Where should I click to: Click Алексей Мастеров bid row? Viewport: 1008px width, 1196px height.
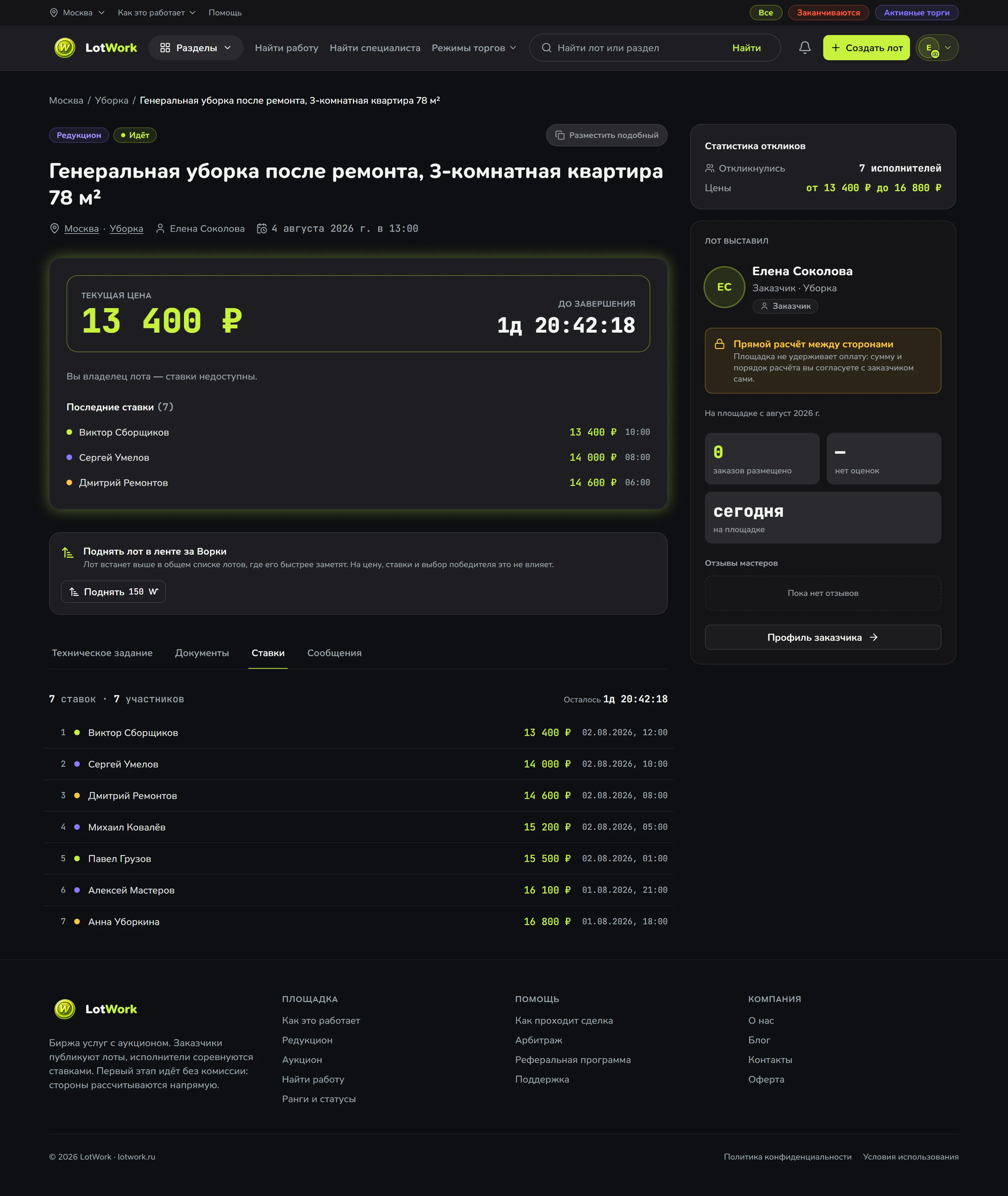[x=358, y=890]
